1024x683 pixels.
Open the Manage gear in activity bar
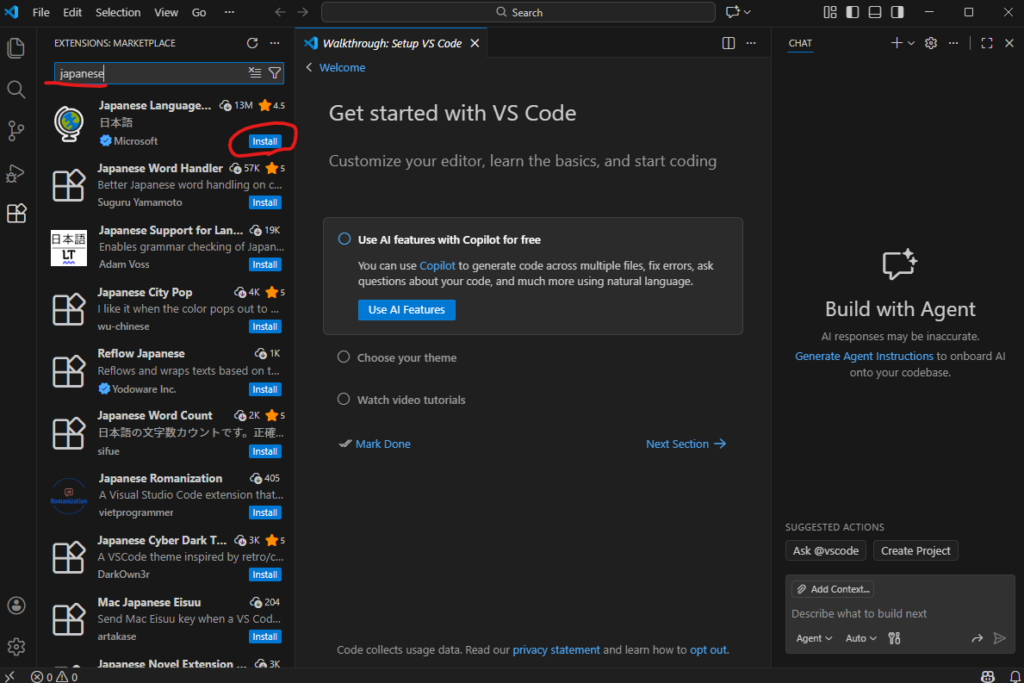[x=16, y=647]
